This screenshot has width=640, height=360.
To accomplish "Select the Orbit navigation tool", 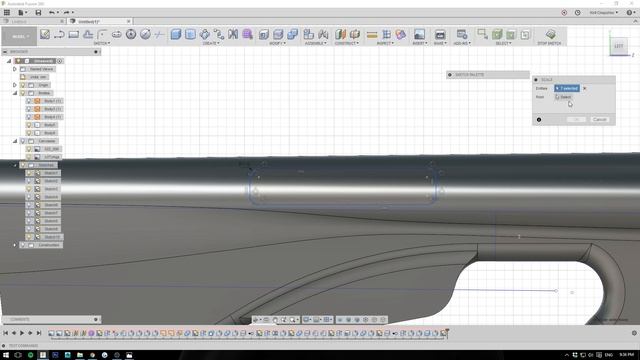I will point(256,320).
